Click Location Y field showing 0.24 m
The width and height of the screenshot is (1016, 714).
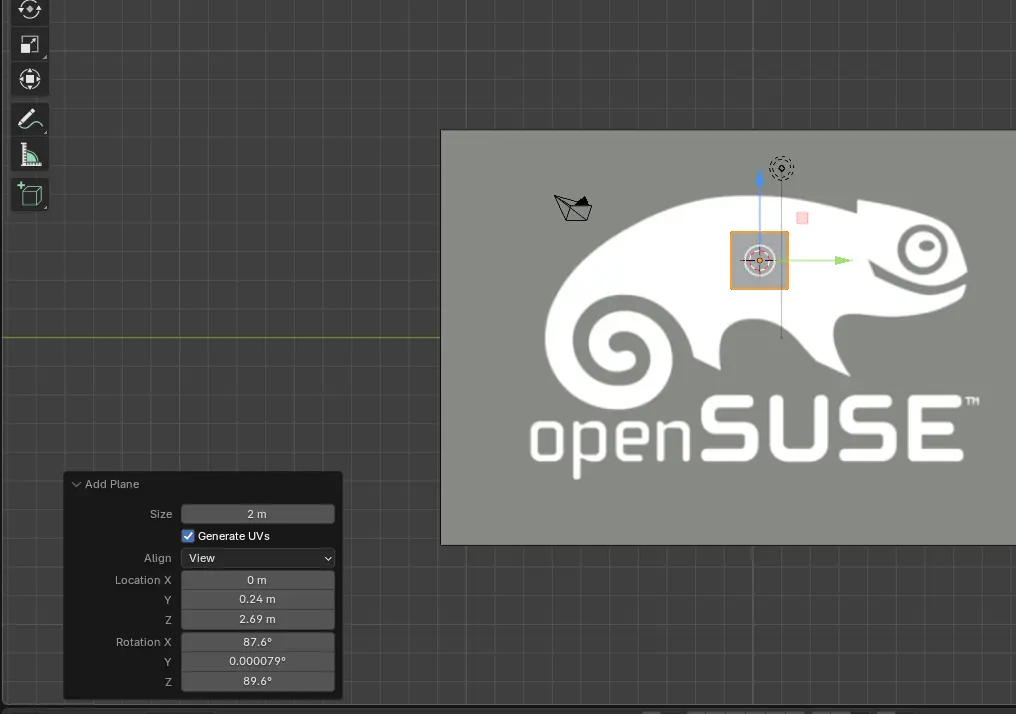point(258,599)
